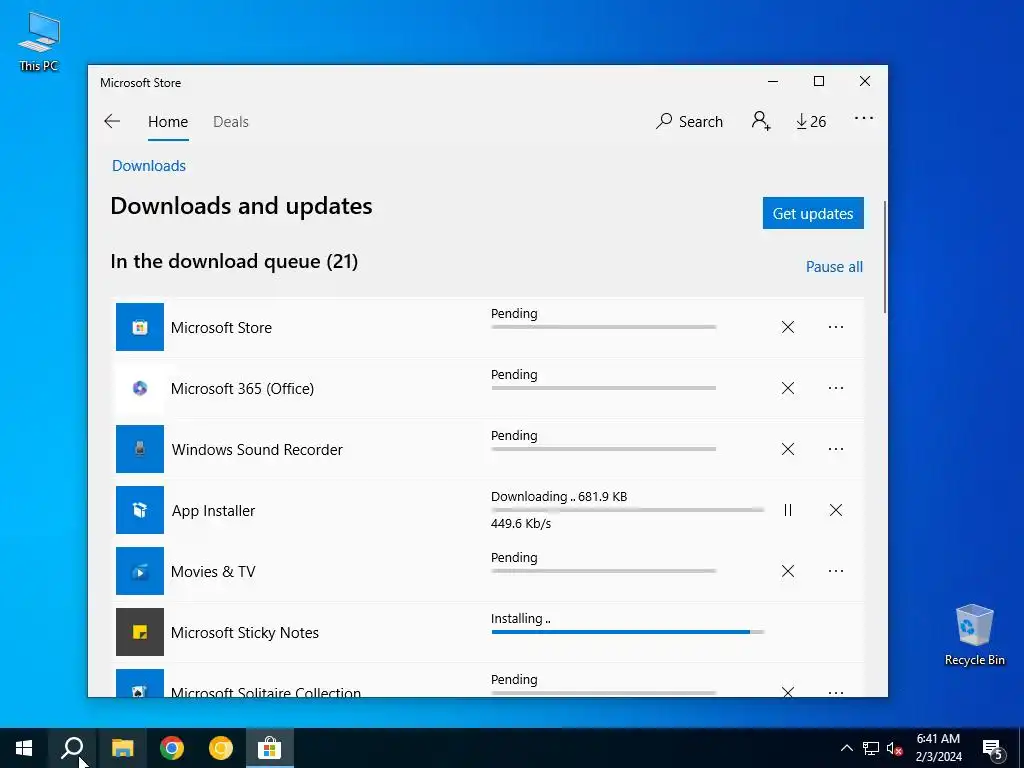Click the In the download queue (21) heading
Image resolution: width=1024 pixels, height=768 pixels.
coord(234,261)
